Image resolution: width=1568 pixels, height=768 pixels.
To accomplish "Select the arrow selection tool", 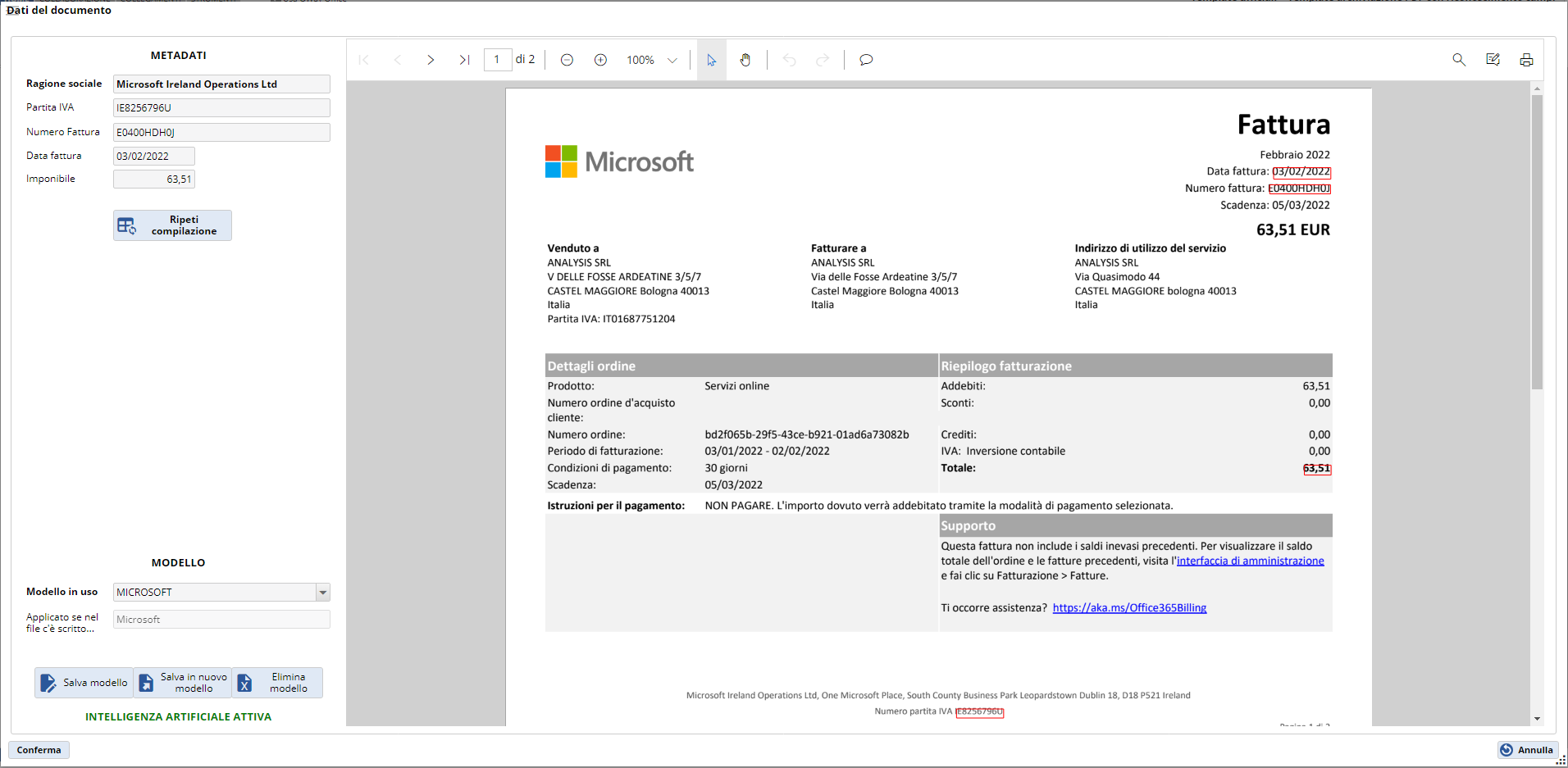I will 711,60.
